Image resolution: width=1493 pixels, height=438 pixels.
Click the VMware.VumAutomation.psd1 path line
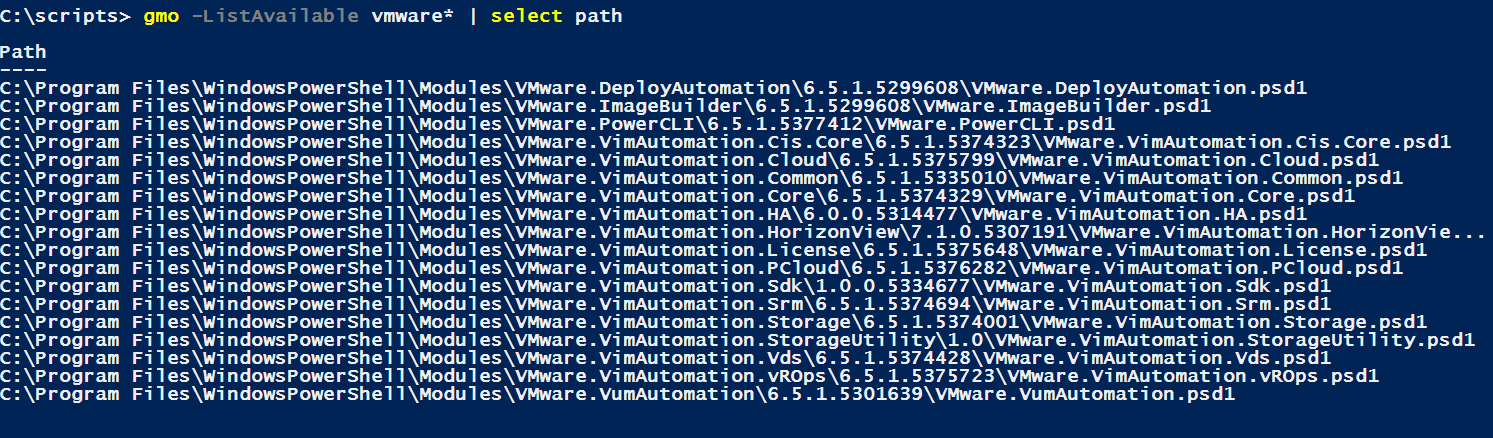(x=618, y=394)
